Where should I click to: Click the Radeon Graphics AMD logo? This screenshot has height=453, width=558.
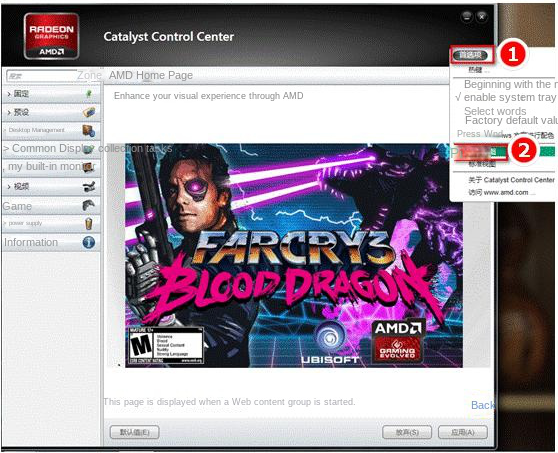coord(51,36)
